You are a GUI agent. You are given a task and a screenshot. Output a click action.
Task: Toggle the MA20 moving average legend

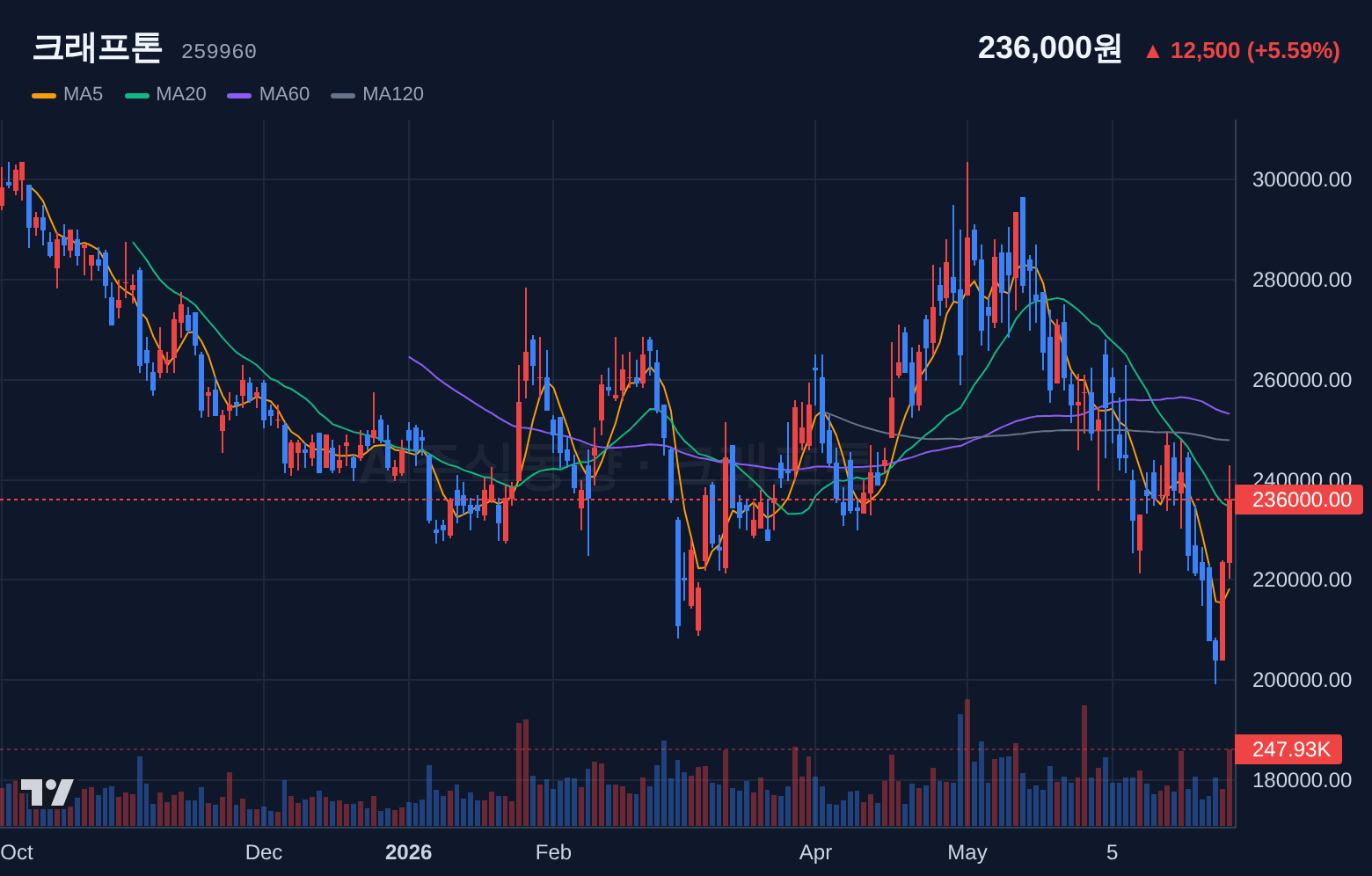click(x=166, y=94)
